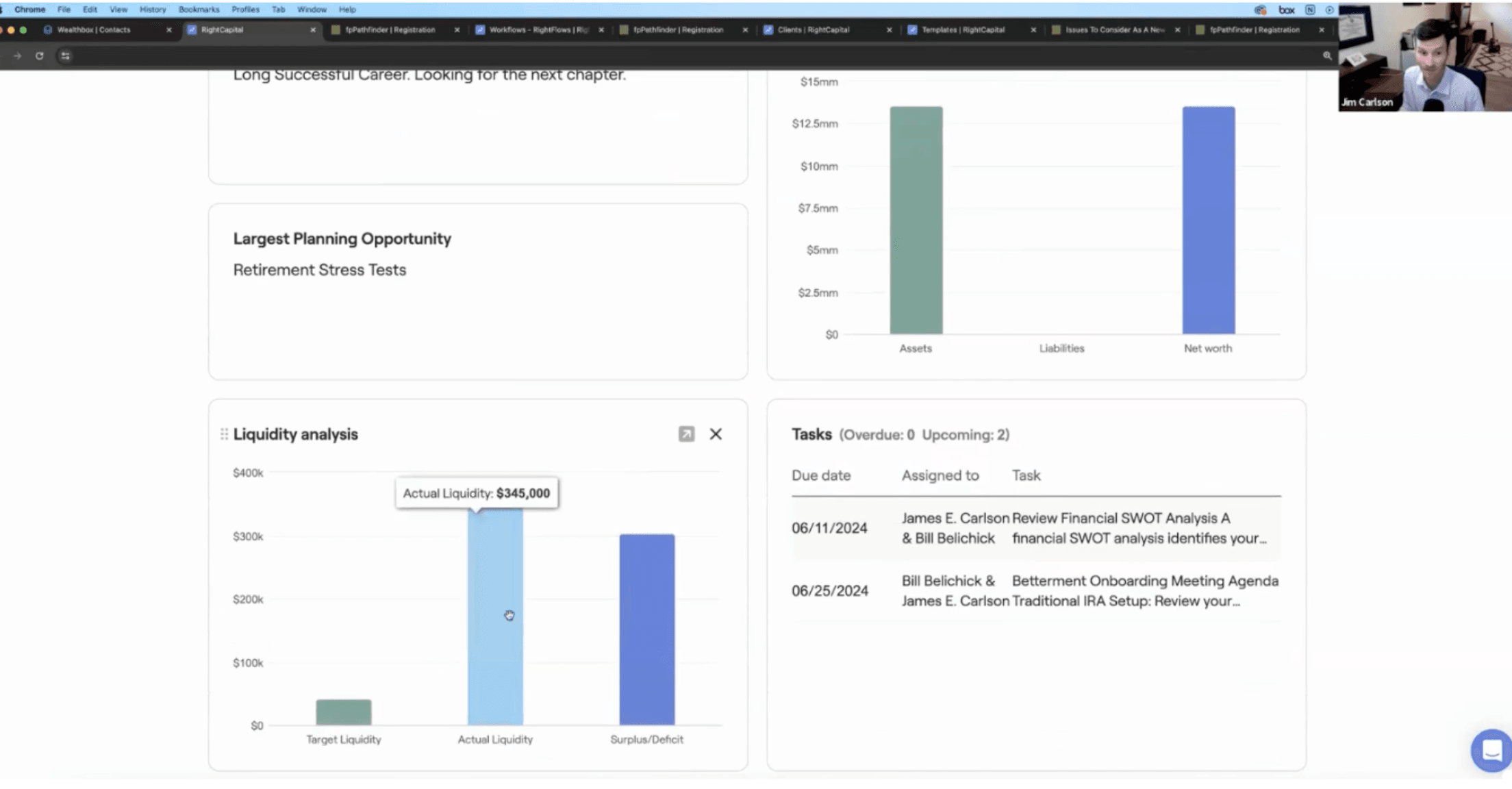Open the Notion menu bar icon
1512x789 pixels.
[x=1310, y=10]
